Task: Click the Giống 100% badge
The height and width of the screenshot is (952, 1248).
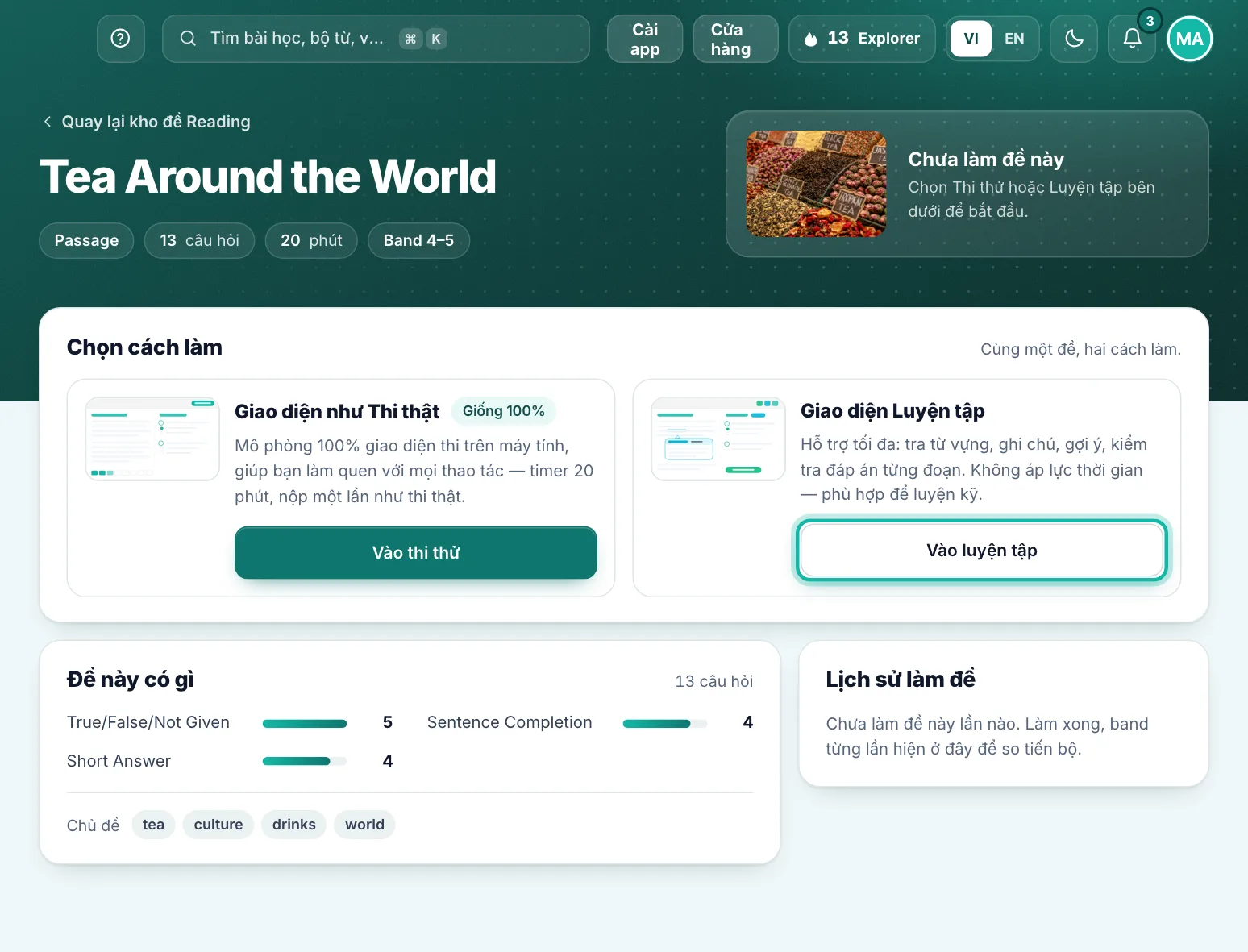Action: tap(504, 411)
